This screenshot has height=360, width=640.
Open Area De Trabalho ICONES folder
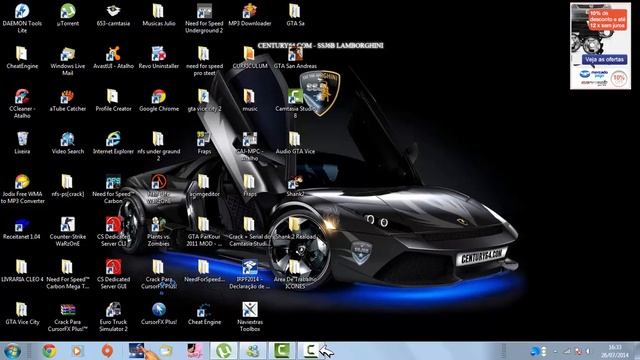point(295,274)
